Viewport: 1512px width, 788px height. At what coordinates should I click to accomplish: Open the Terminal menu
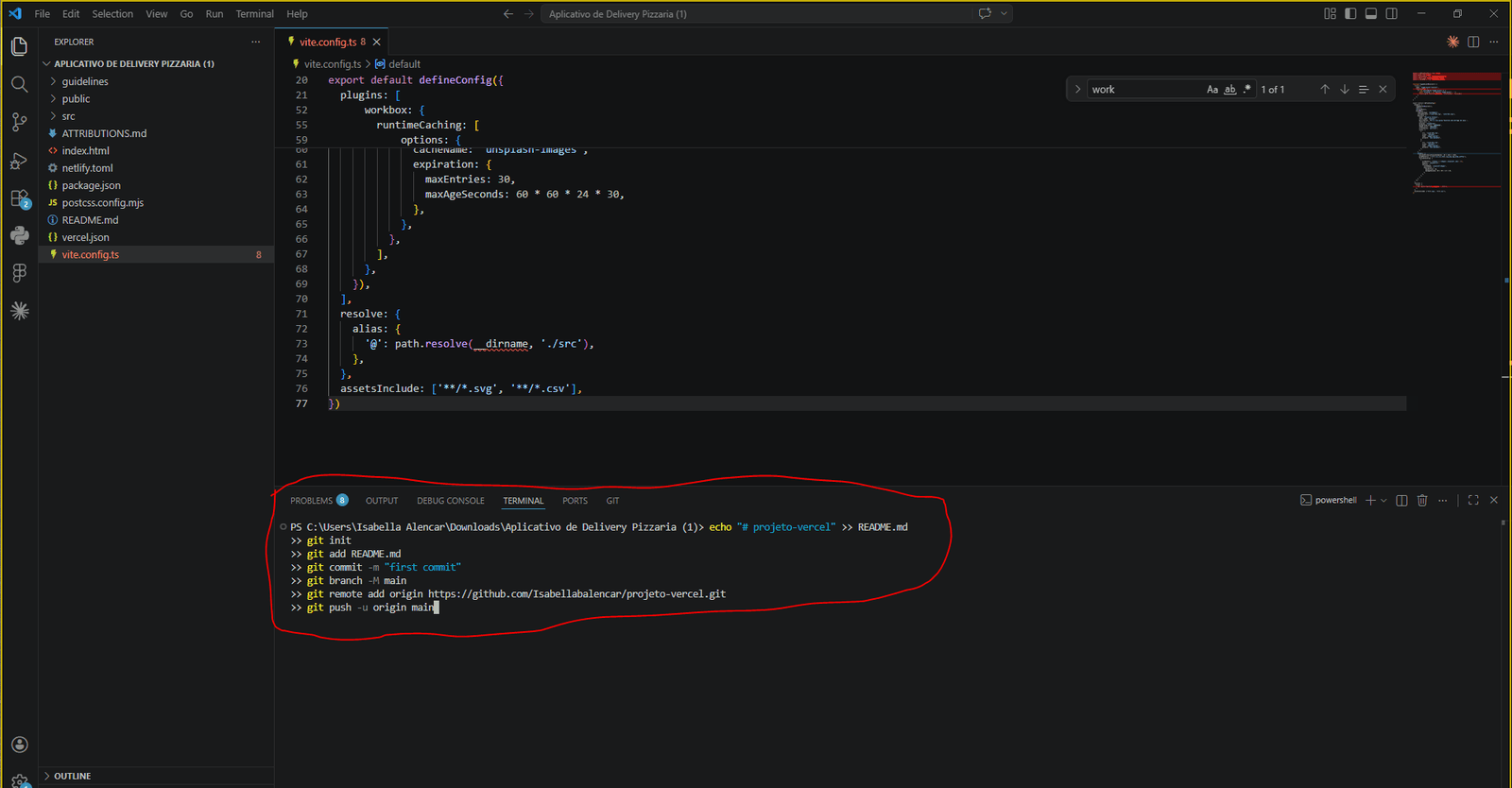pyautogui.click(x=254, y=14)
